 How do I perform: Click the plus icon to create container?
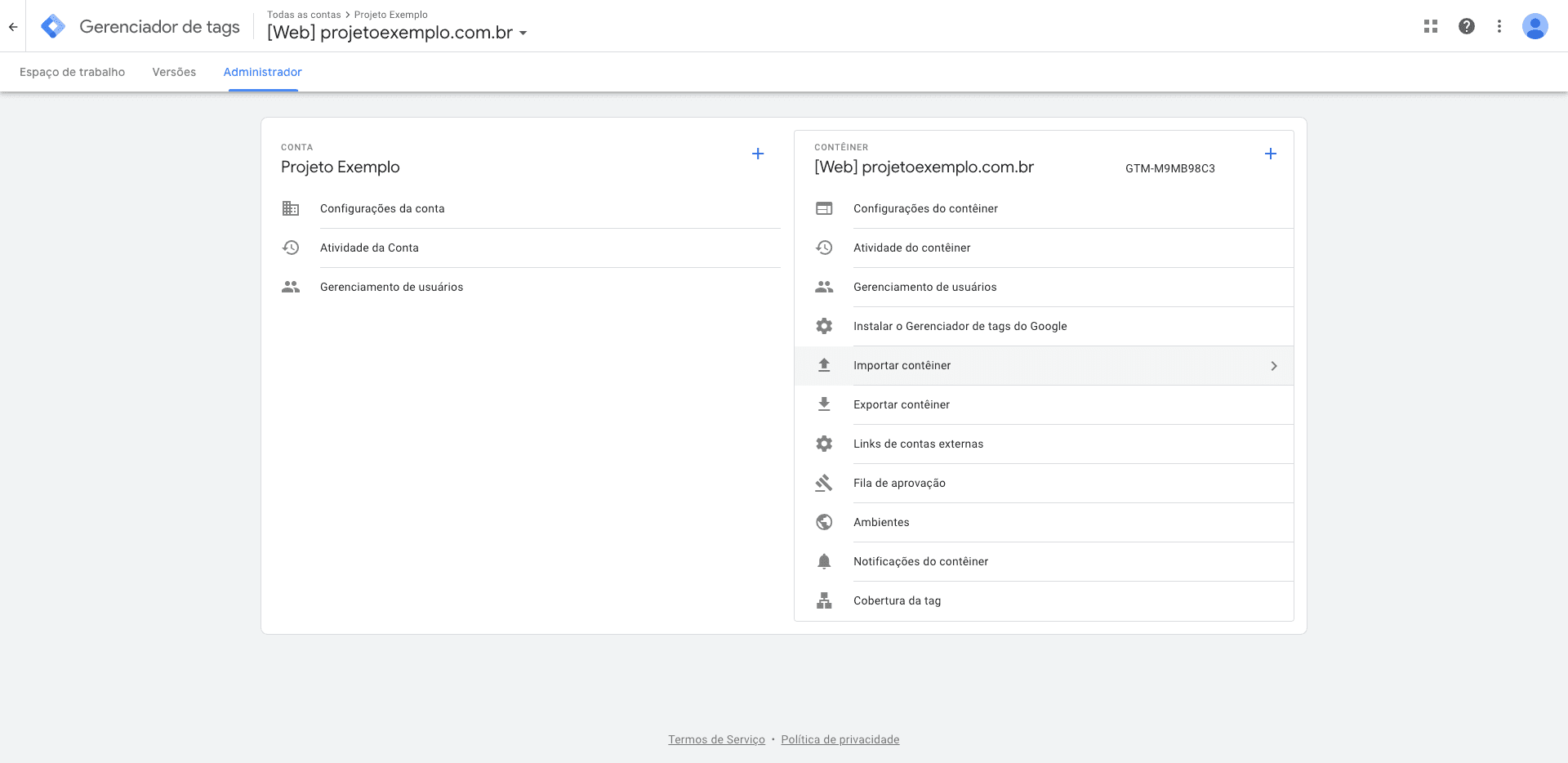pyautogui.click(x=1271, y=154)
